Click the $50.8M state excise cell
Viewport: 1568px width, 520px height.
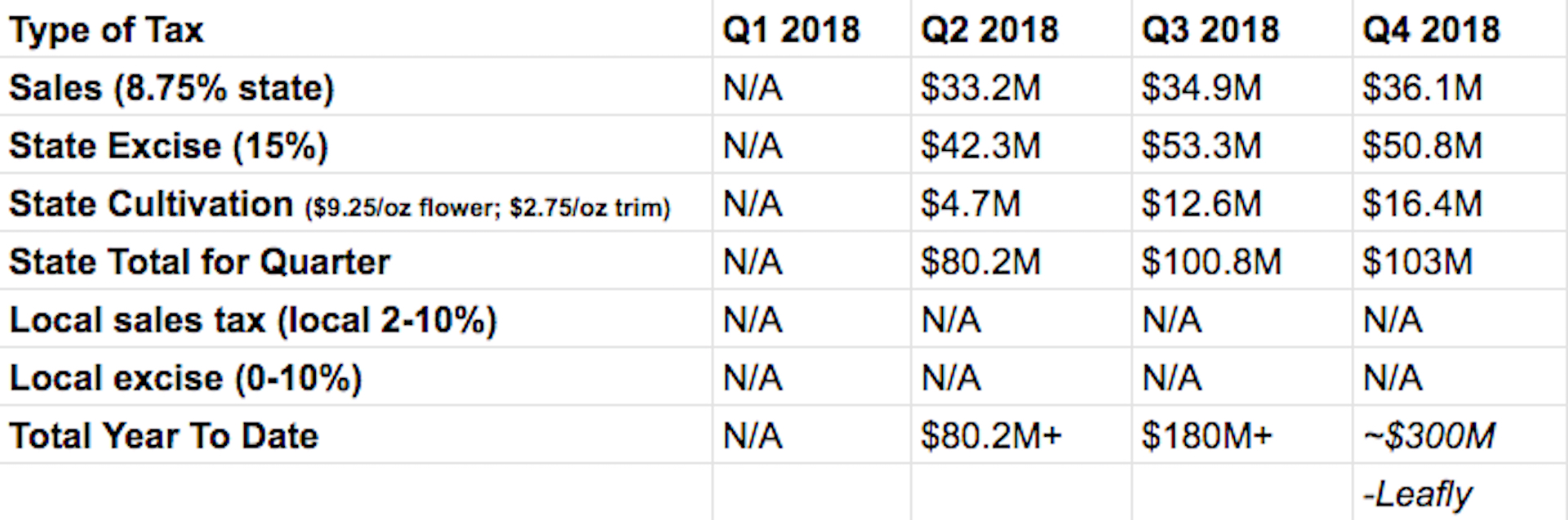tap(1422, 146)
